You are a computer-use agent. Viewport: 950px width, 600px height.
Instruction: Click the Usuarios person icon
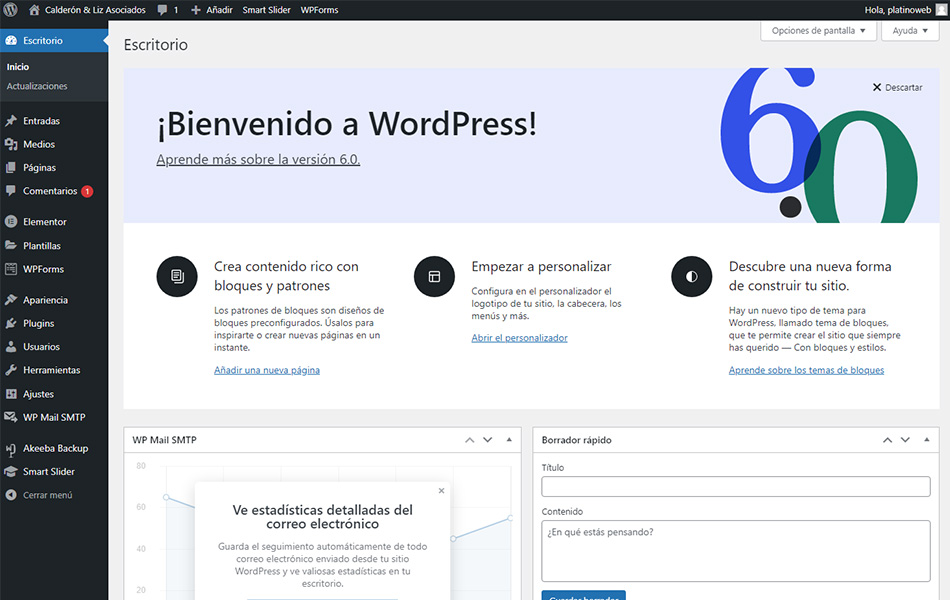point(11,347)
